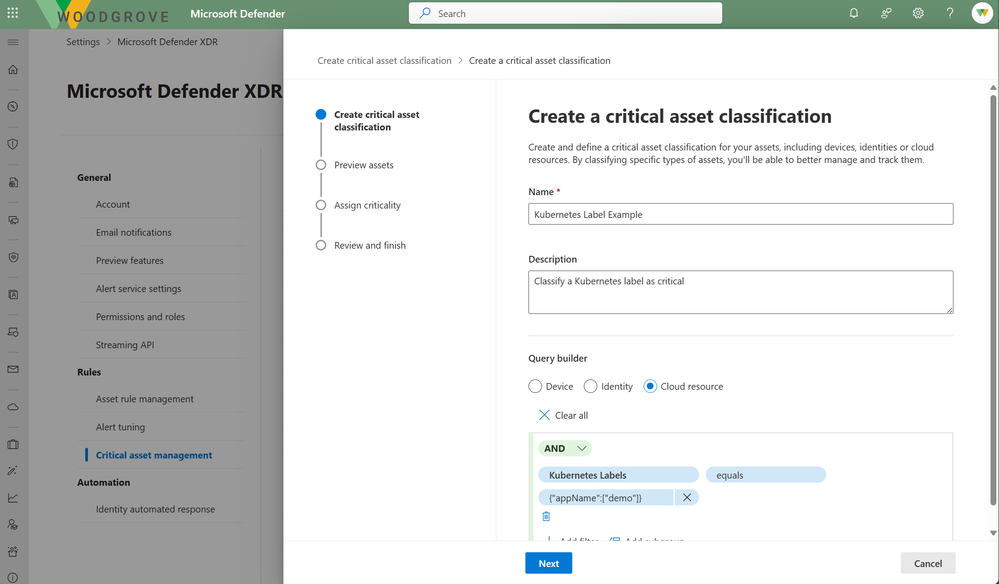The image size is (999, 584).
Task: Click in the top Search box
Action: tap(565, 13)
